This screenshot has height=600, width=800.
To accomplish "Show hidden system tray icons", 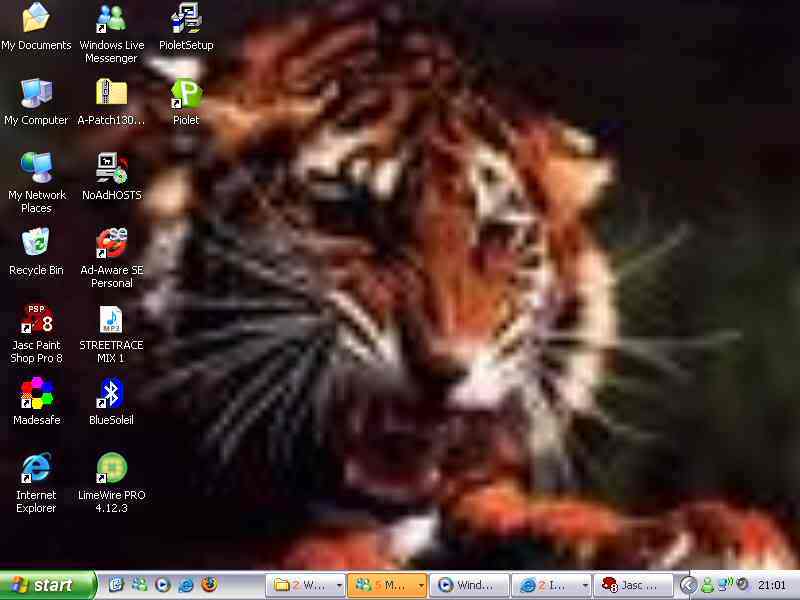I will [688, 585].
